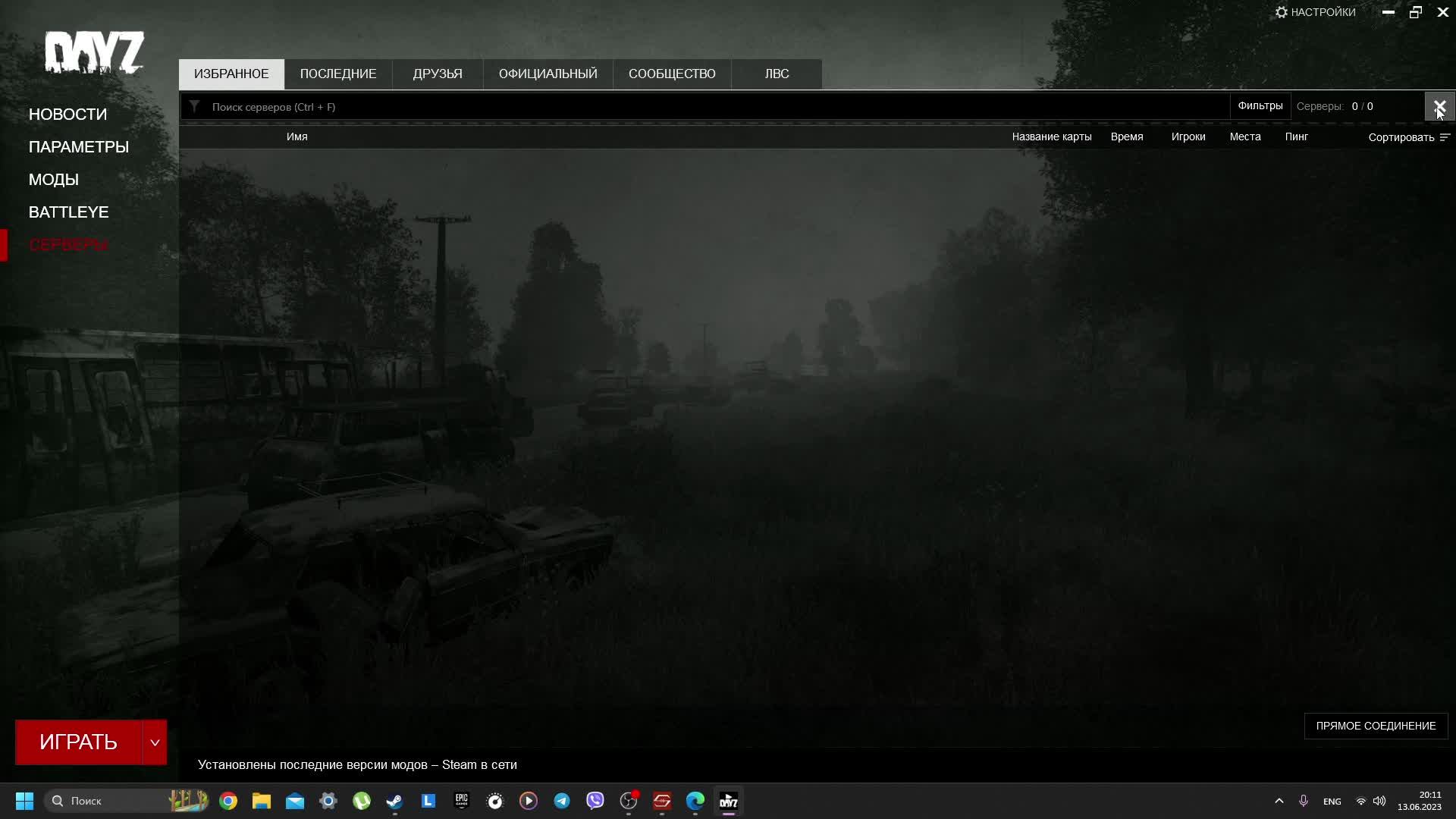The image size is (1456, 819).
Task: Open НАСТРОЙКИ via the gear icon
Action: tap(1282, 12)
